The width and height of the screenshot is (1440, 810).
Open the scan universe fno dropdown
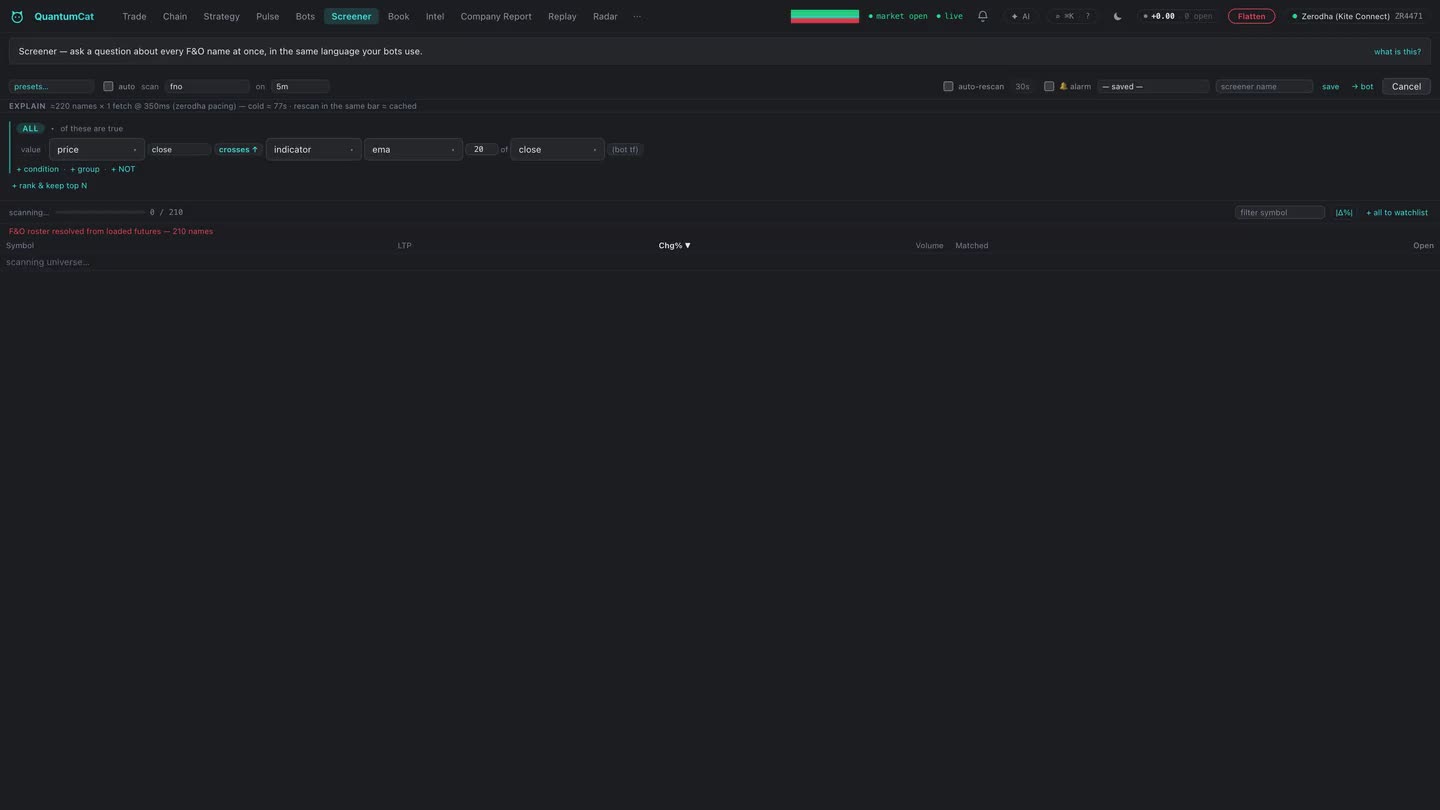tap(207, 86)
